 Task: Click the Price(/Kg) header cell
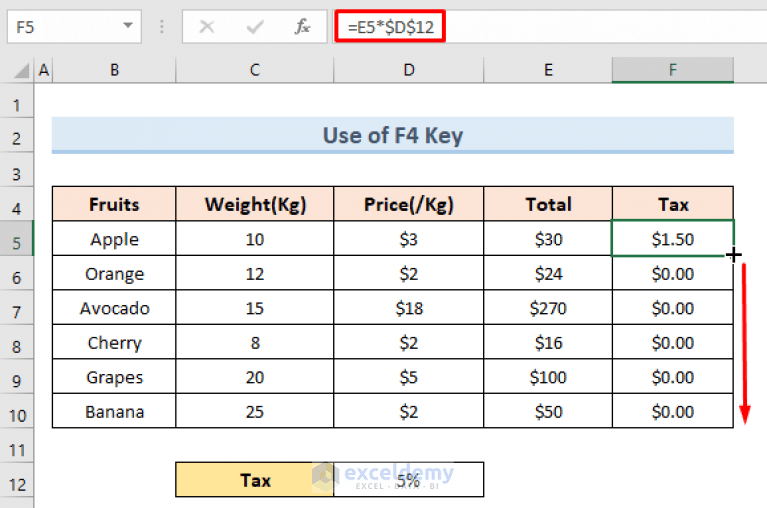408,204
